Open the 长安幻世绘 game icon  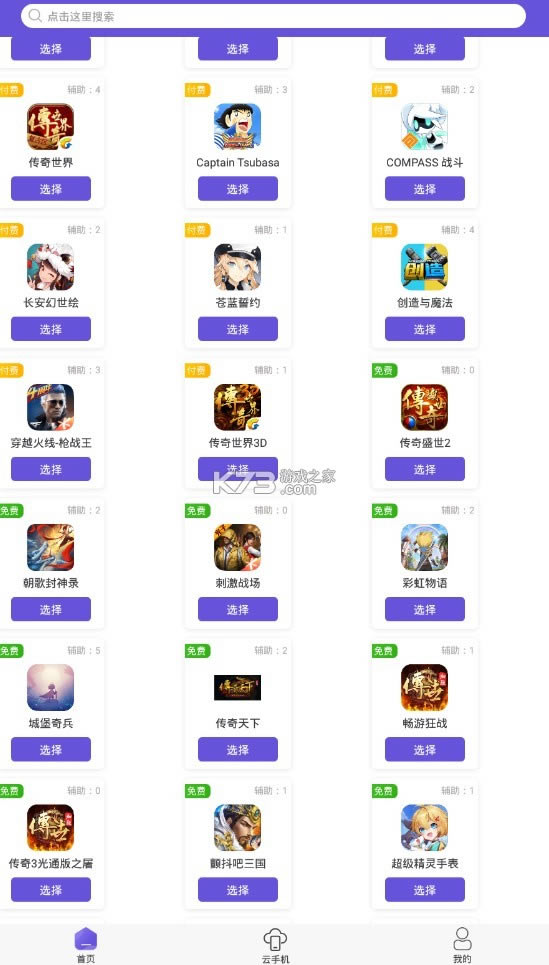50,267
